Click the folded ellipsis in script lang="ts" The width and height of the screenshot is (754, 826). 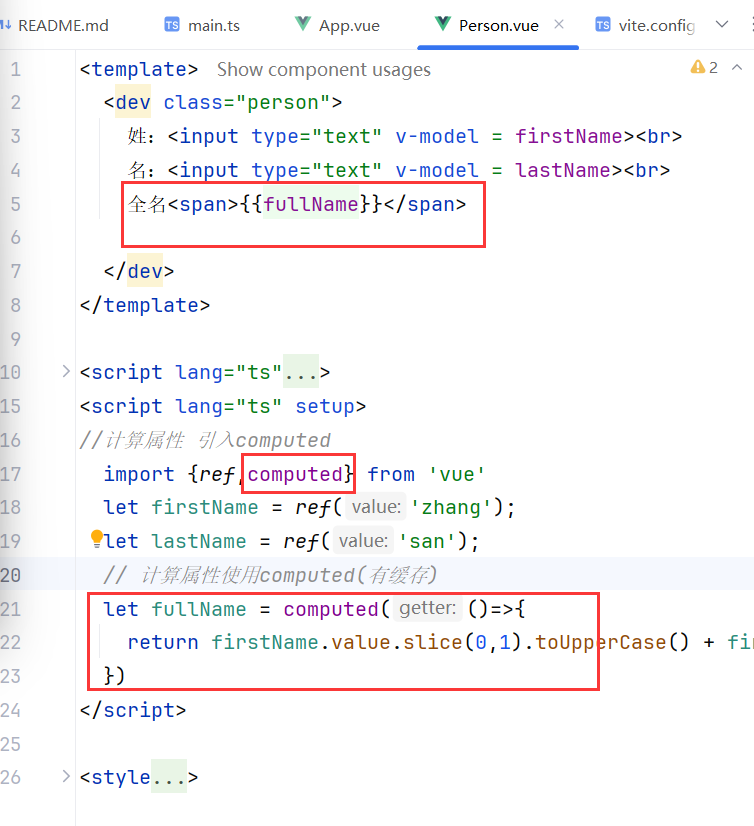[301, 372]
